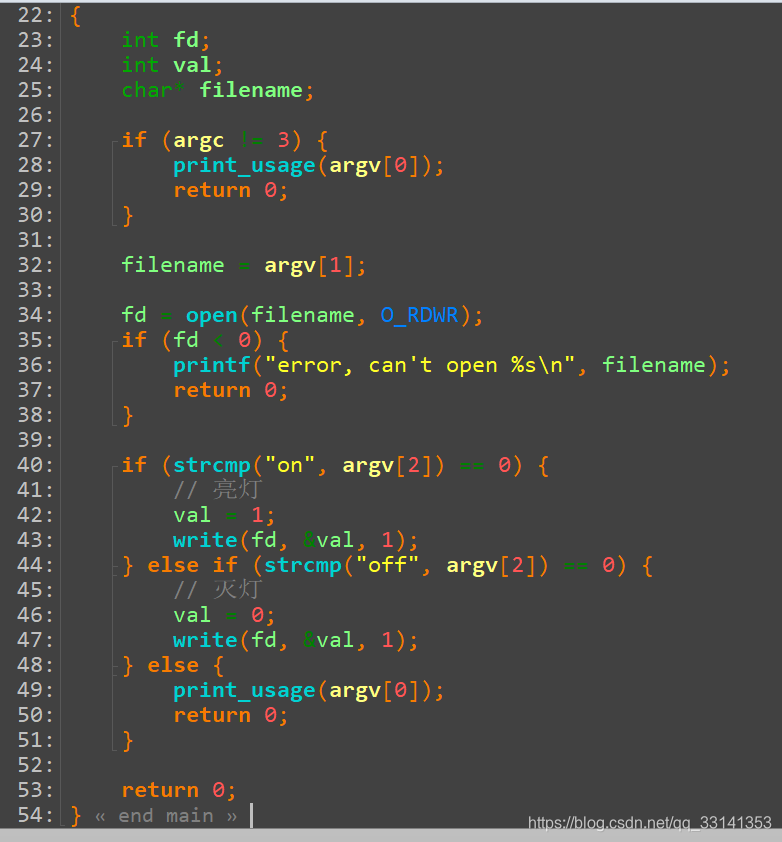Click the opening brace on line 22
Screen dimensions: 782x842
75,16
